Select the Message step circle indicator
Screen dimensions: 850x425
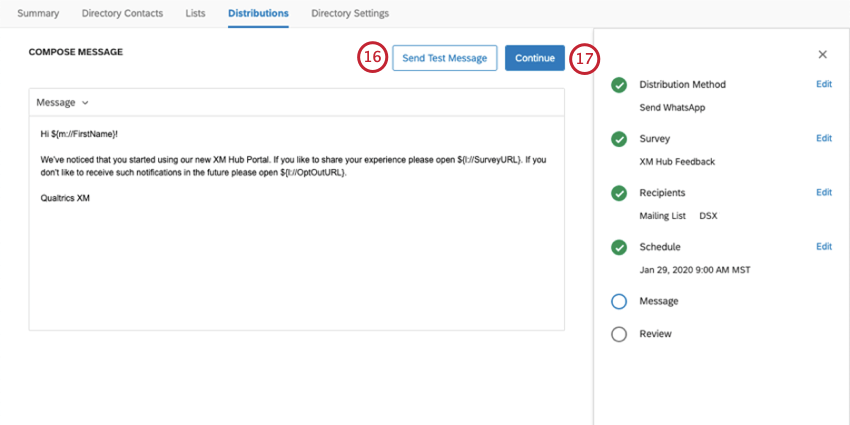coord(619,302)
